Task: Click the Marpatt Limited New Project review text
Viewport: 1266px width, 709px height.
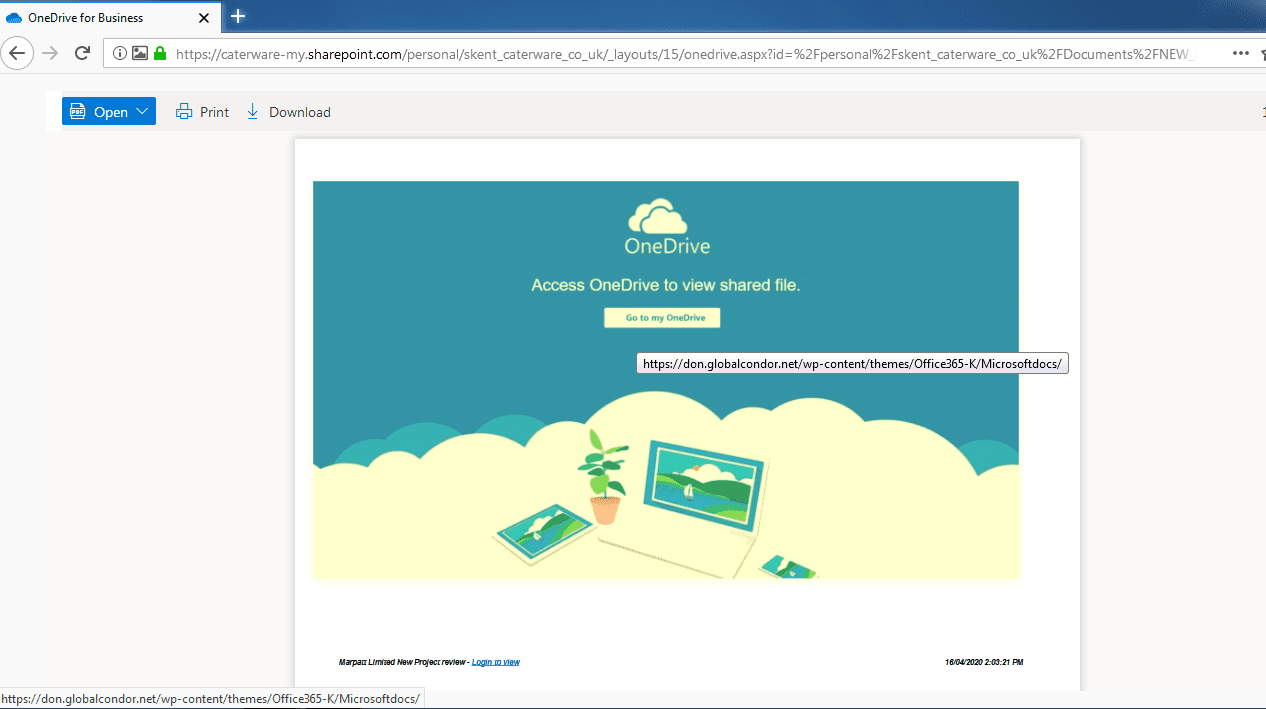Action: tap(402, 662)
